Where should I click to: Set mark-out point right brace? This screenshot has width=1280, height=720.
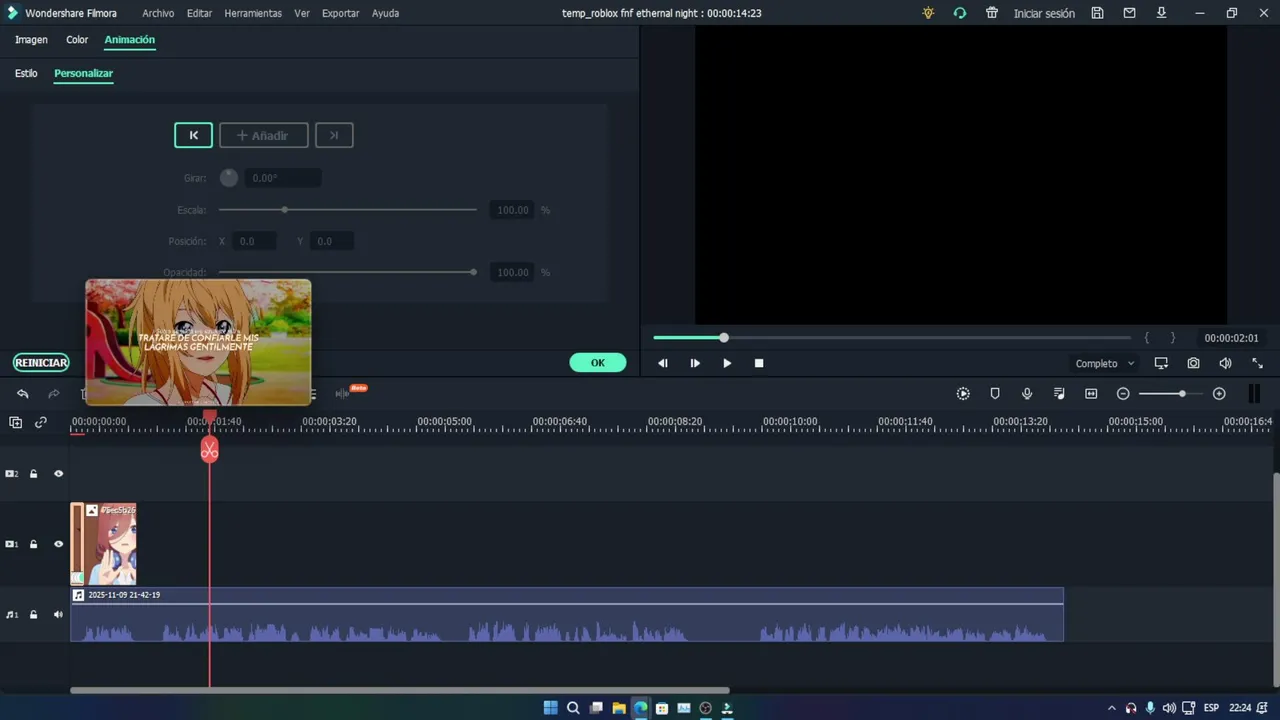1173,338
